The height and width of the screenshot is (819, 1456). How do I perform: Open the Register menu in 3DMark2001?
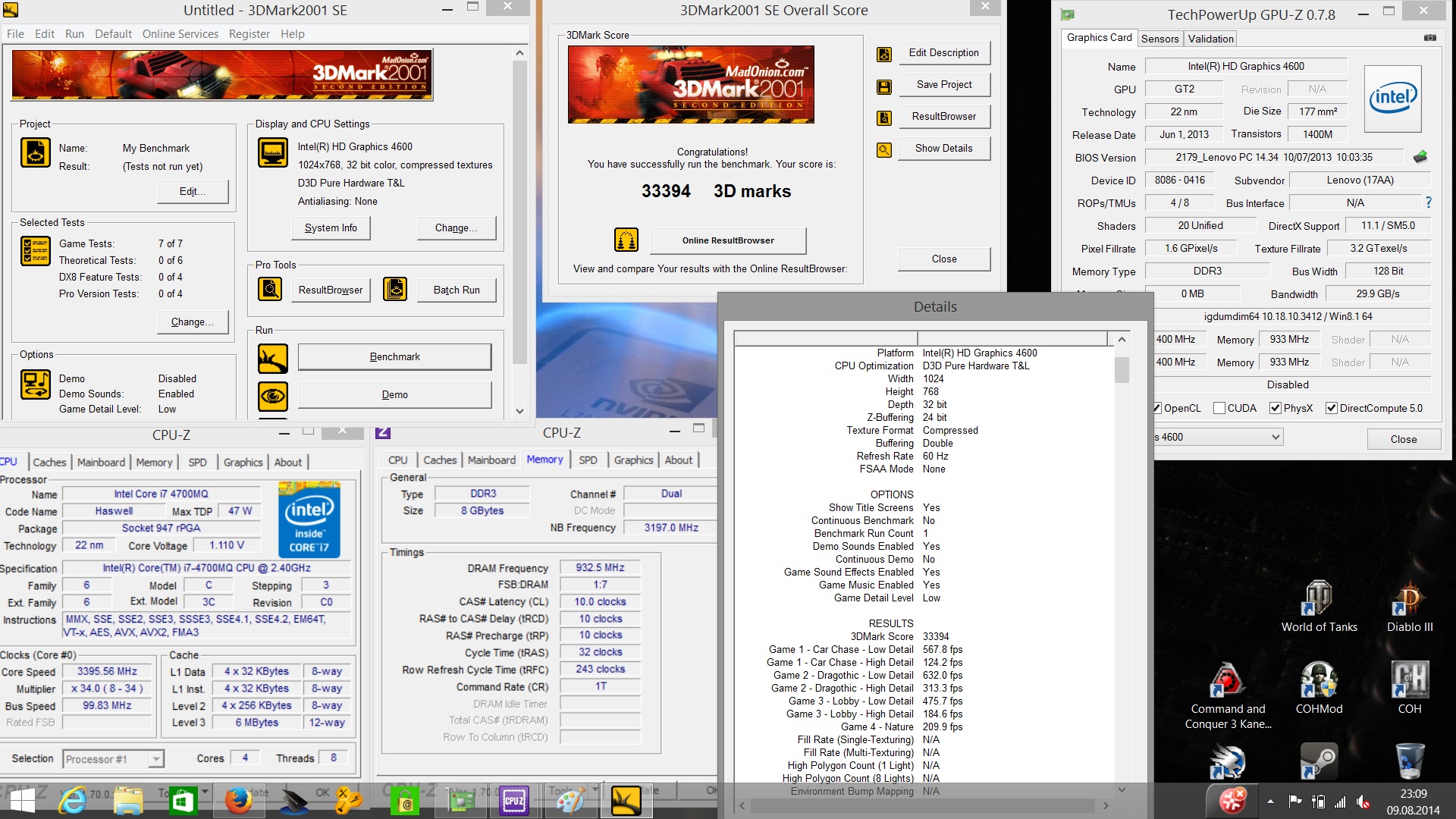[x=249, y=34]
